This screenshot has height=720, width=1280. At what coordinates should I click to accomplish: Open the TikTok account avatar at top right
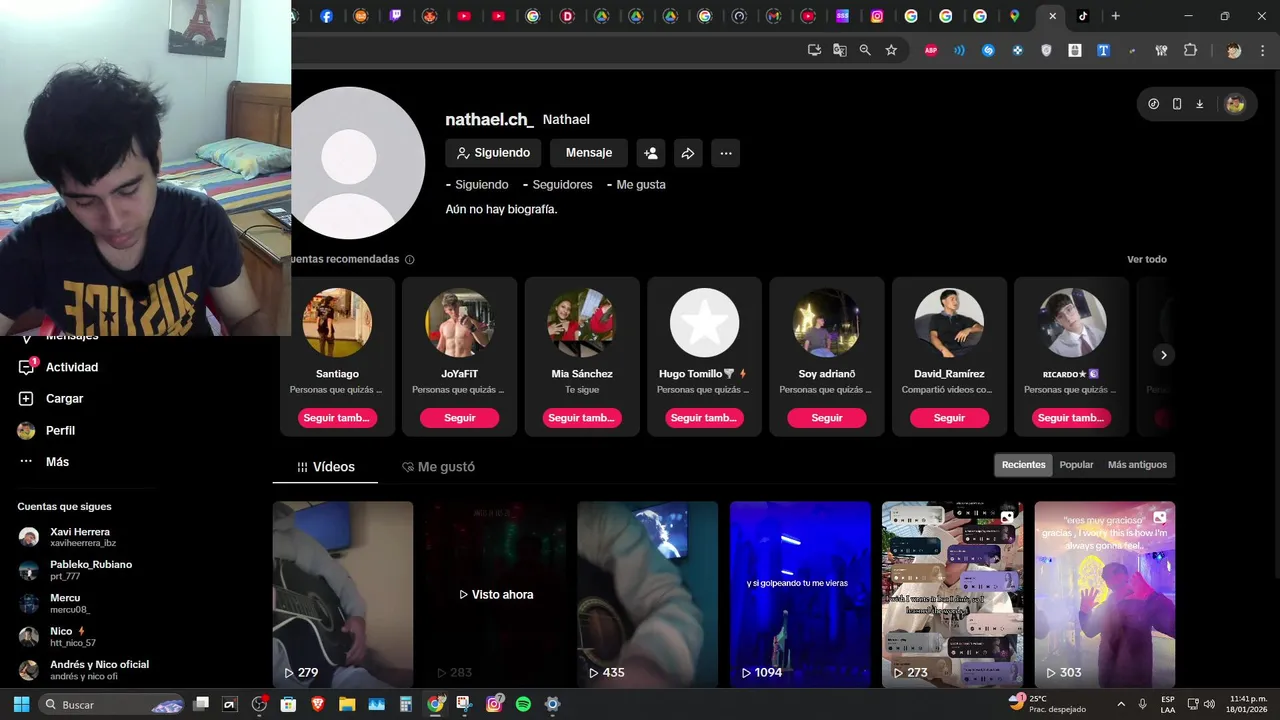(1235, 104)
